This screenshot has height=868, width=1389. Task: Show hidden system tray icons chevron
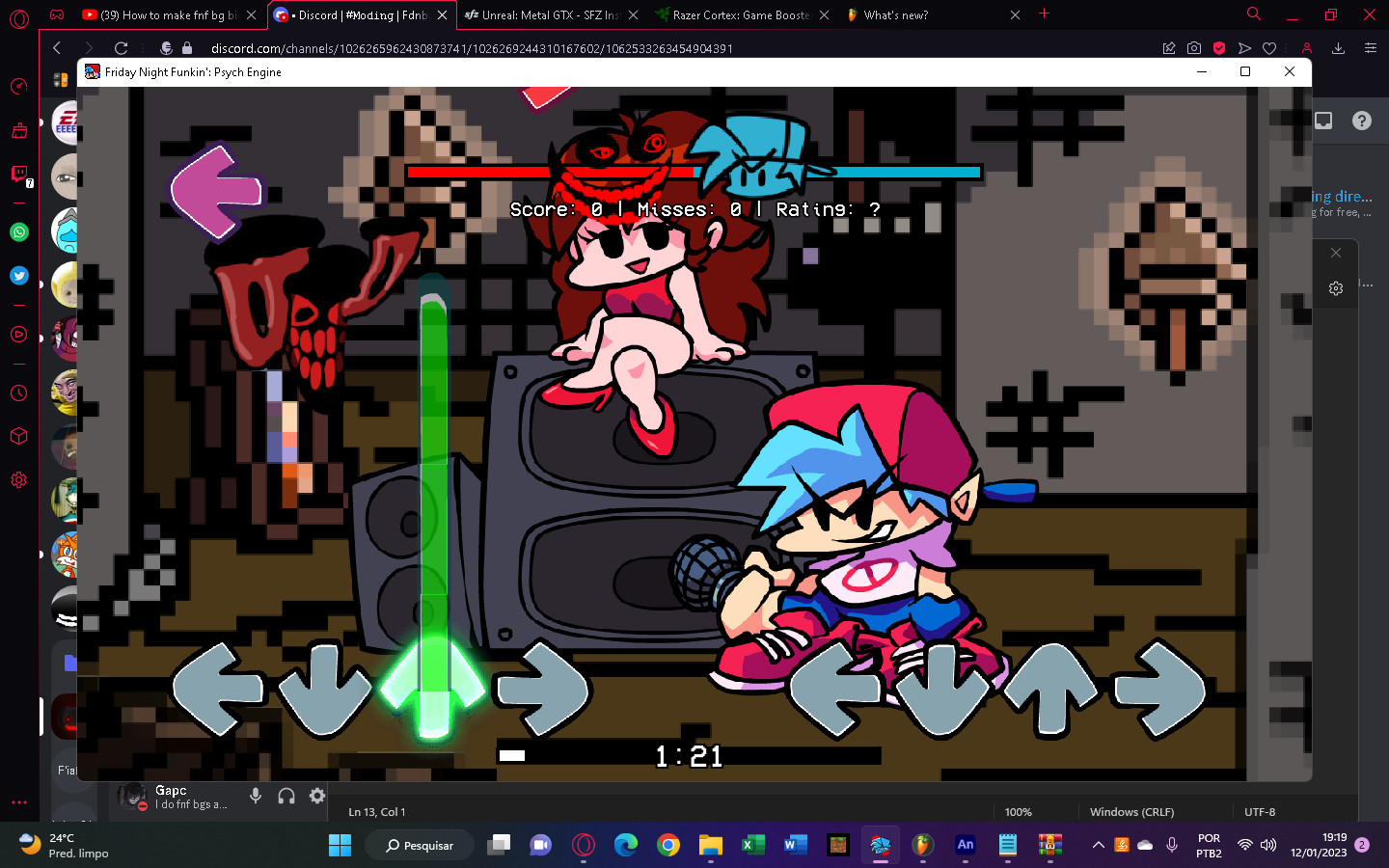click(x=1098, y=845)
